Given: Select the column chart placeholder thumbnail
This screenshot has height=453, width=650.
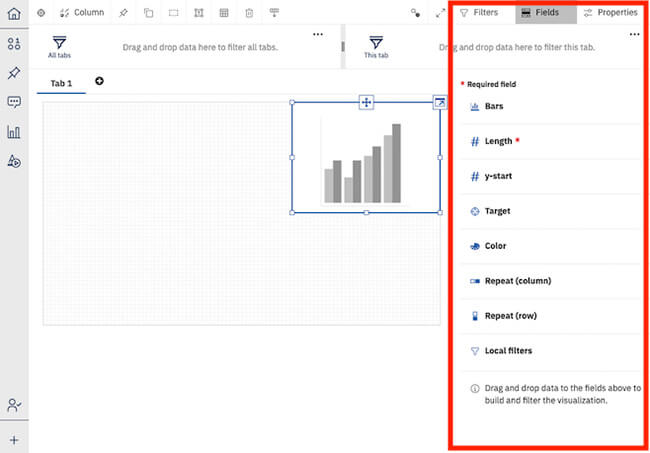Looking at the screenshot, I should 363,162.
